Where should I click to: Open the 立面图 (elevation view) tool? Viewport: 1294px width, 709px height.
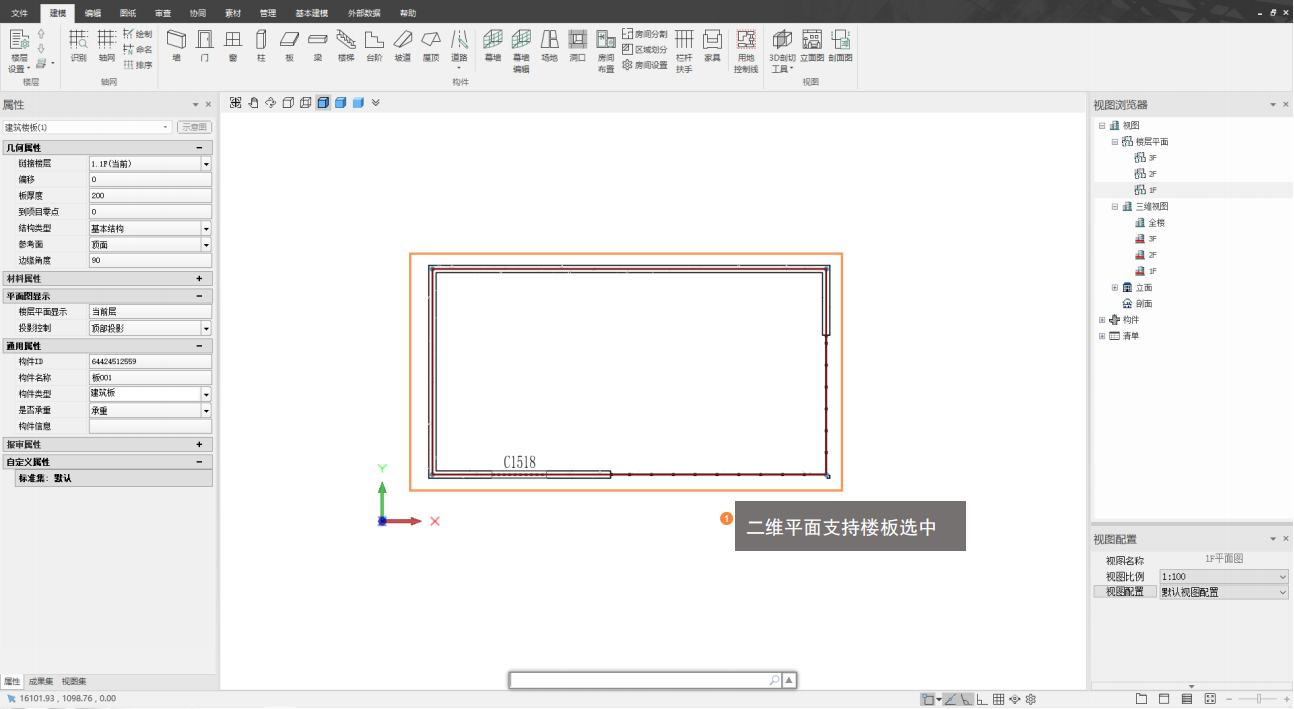811,44
